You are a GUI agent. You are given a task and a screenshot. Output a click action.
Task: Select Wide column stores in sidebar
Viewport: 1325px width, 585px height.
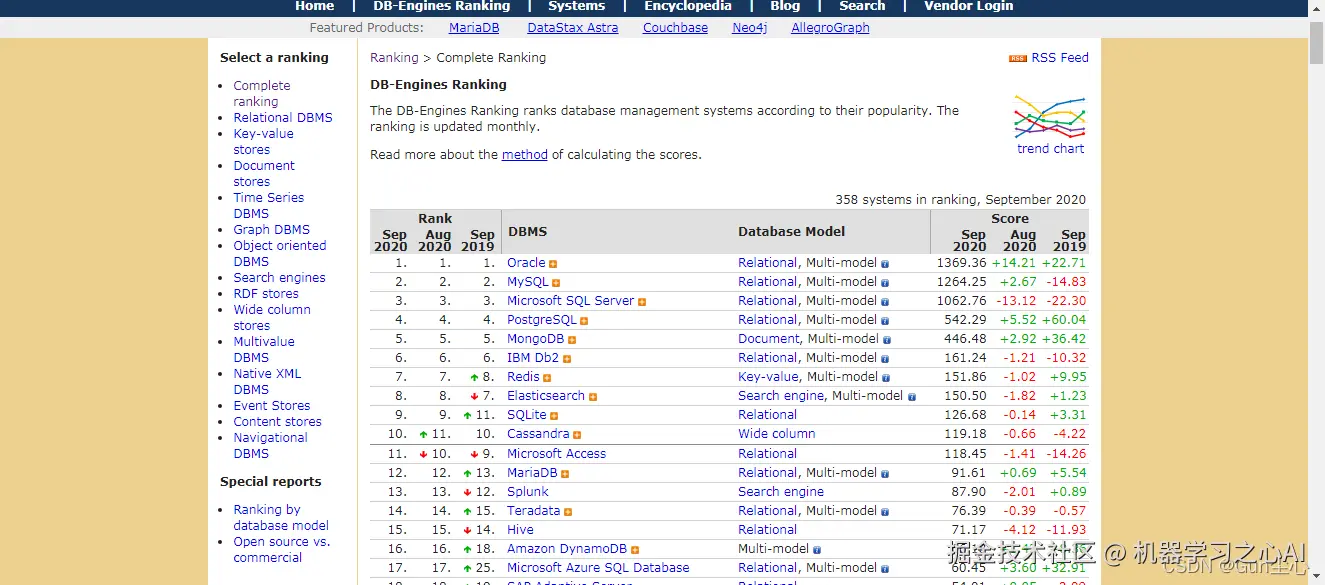pyautogui.click(x=272, y=318)
